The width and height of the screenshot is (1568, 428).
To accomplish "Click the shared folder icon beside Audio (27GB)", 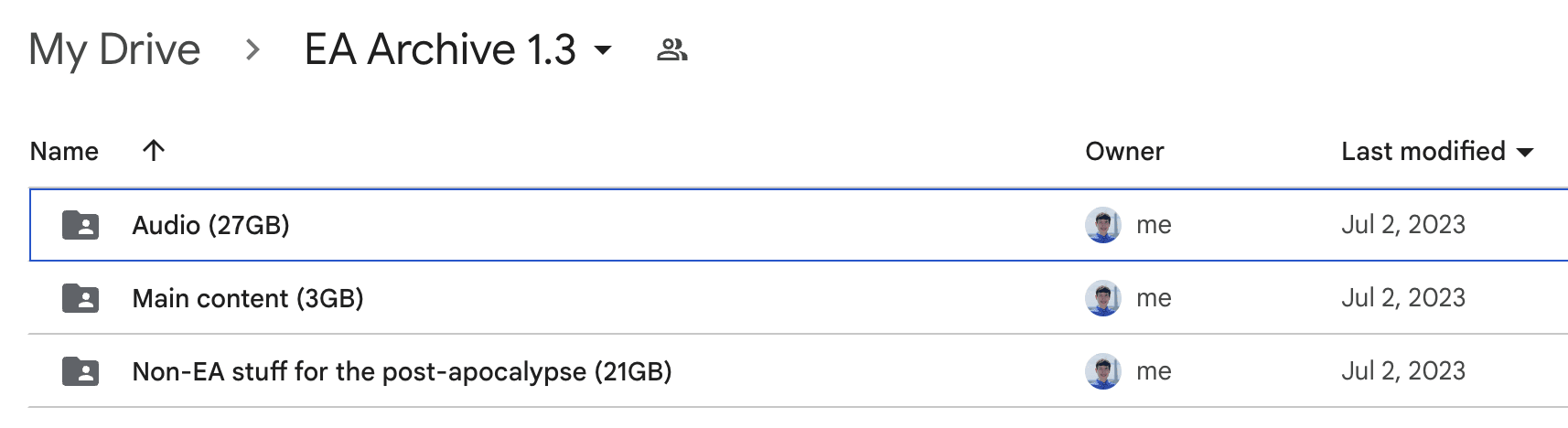I will 81,225.
